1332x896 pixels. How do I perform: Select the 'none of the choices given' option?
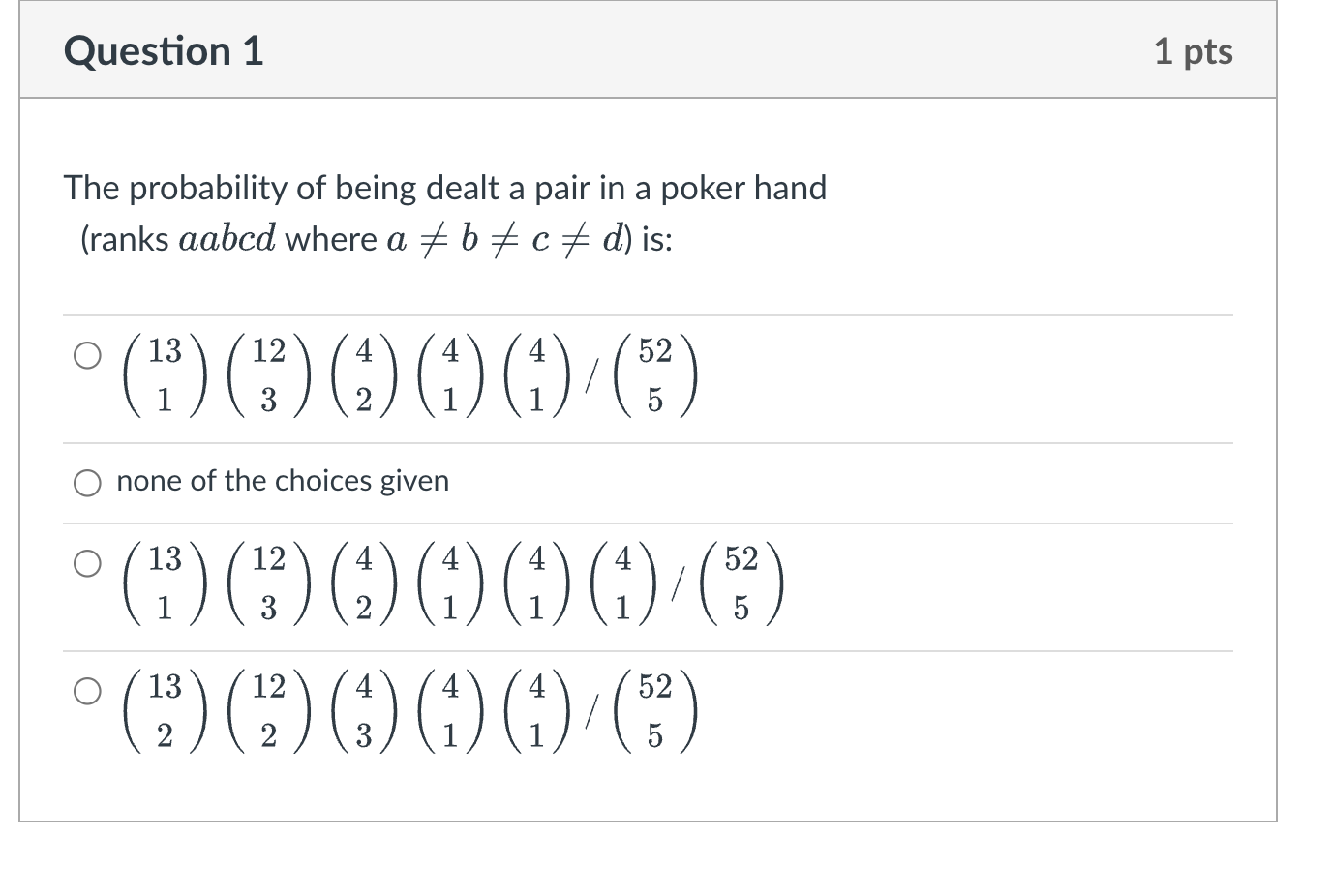pos(88,482)
